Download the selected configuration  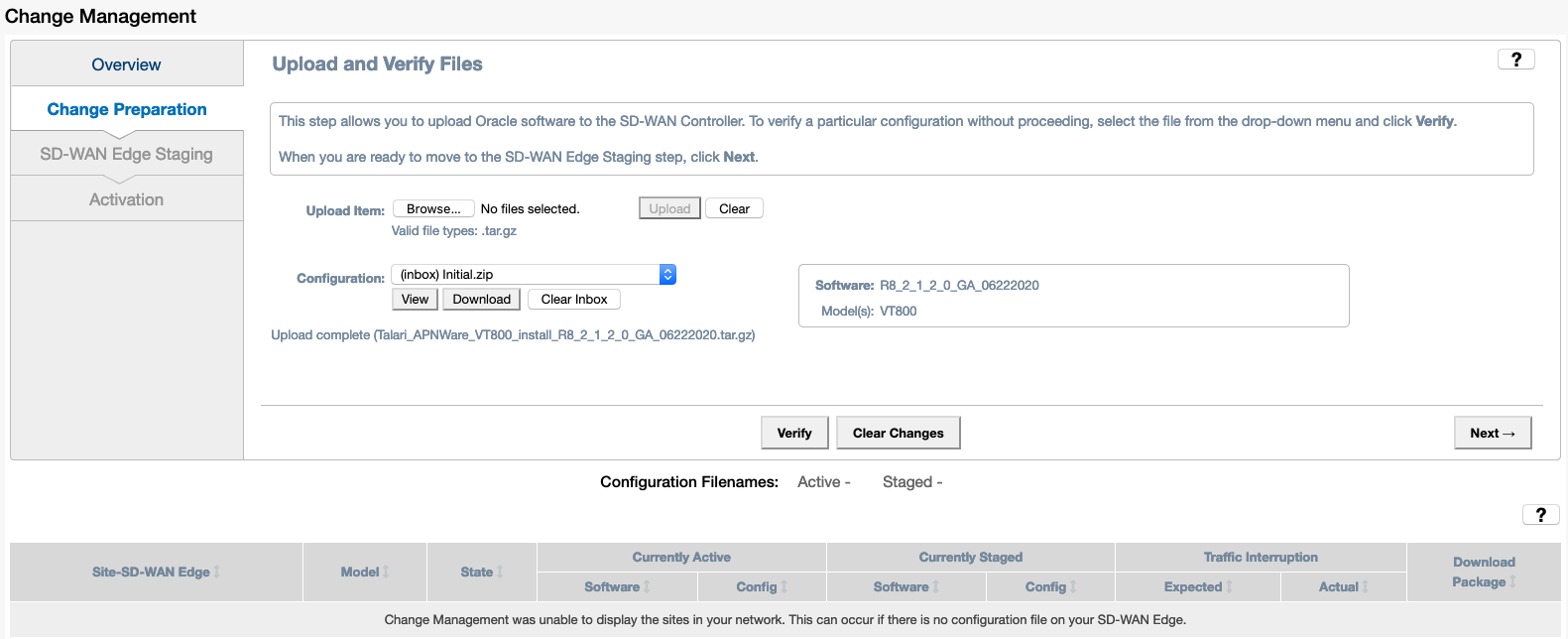(481, 299)
